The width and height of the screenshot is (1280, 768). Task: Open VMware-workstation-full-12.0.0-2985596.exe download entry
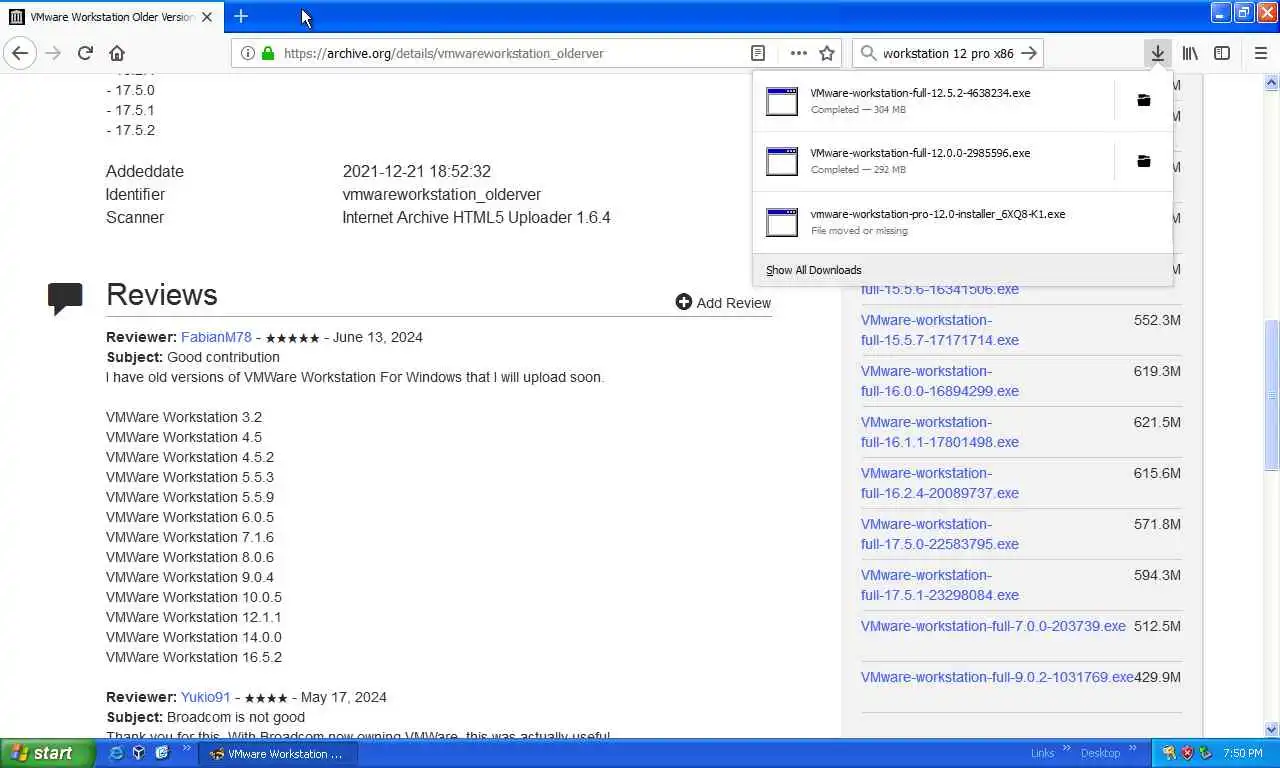click(x=934, y=161)
